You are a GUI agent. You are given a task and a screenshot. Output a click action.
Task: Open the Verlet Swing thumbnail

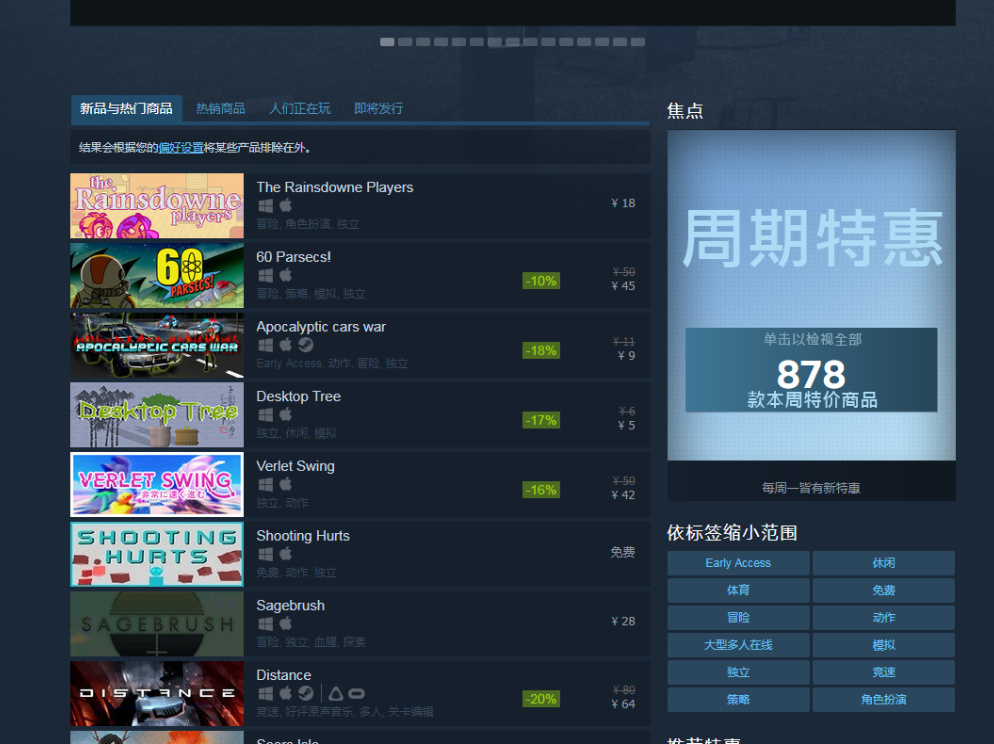pyautogui.click(x=157, y=485)
